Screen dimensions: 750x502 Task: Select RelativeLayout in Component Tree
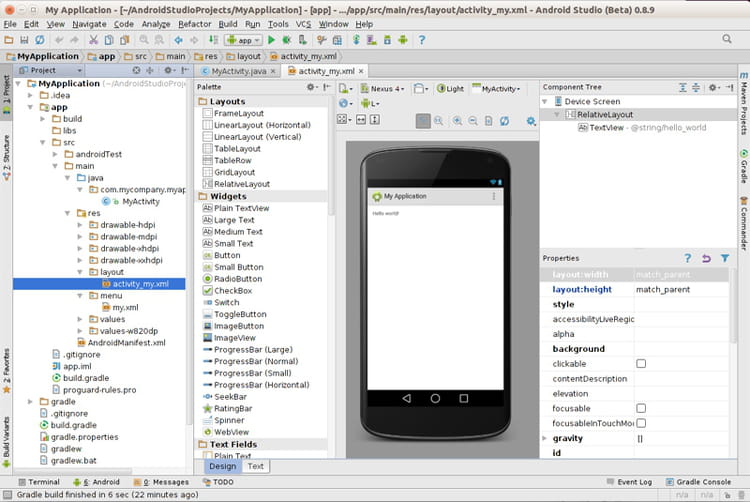click(x=605, y=115)
